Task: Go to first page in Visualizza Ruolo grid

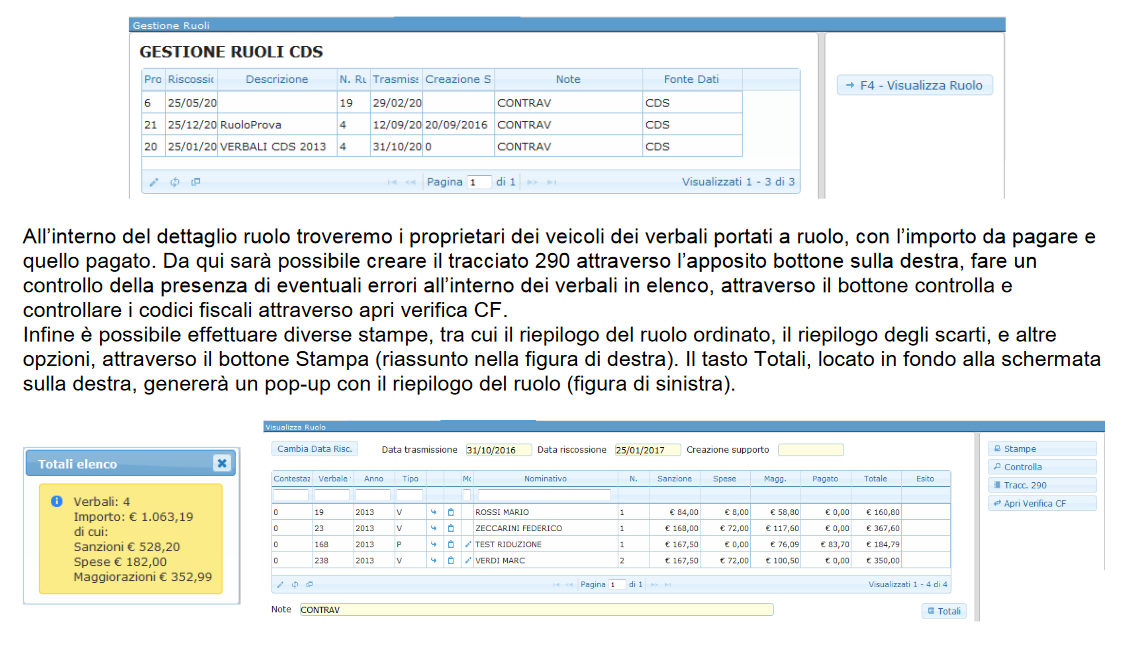Action: click(556, 585)
